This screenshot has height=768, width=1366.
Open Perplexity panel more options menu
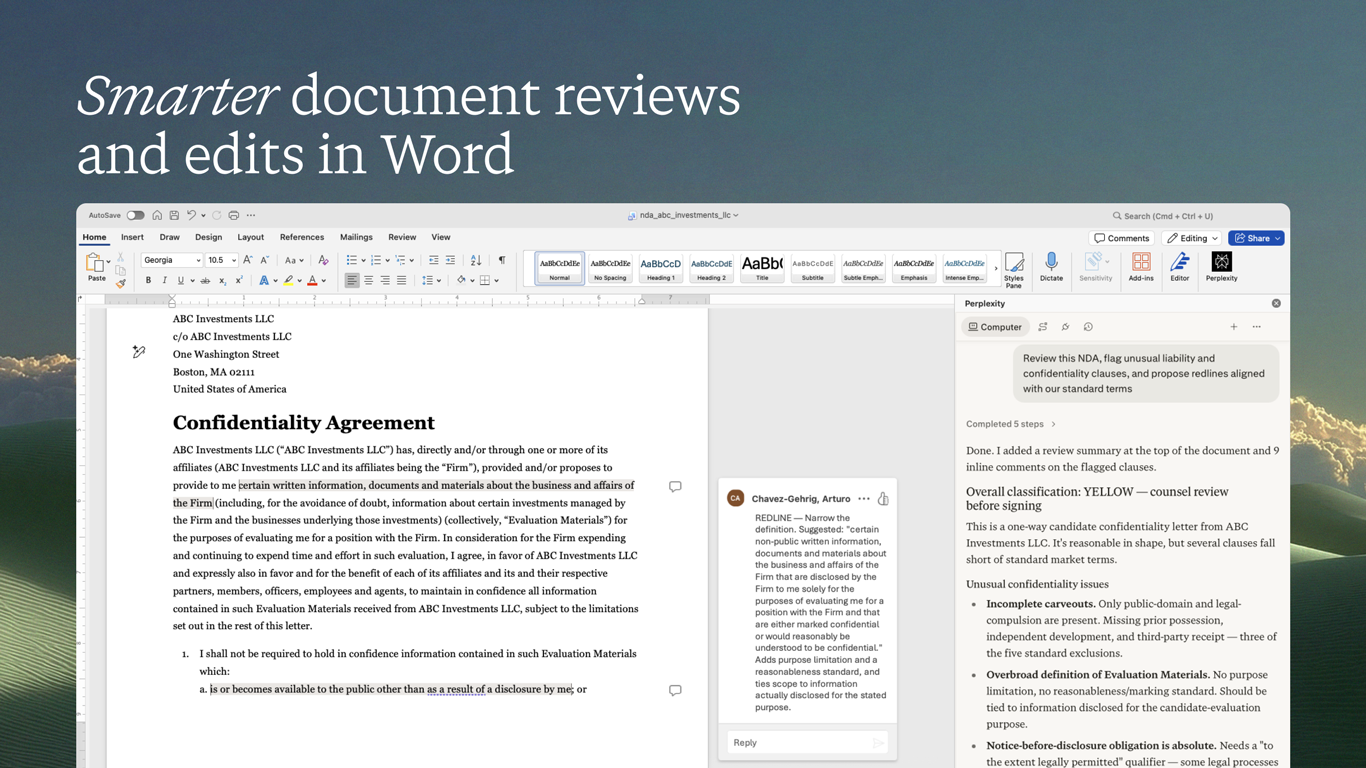pyautogui.click(x=1257, y=327)
